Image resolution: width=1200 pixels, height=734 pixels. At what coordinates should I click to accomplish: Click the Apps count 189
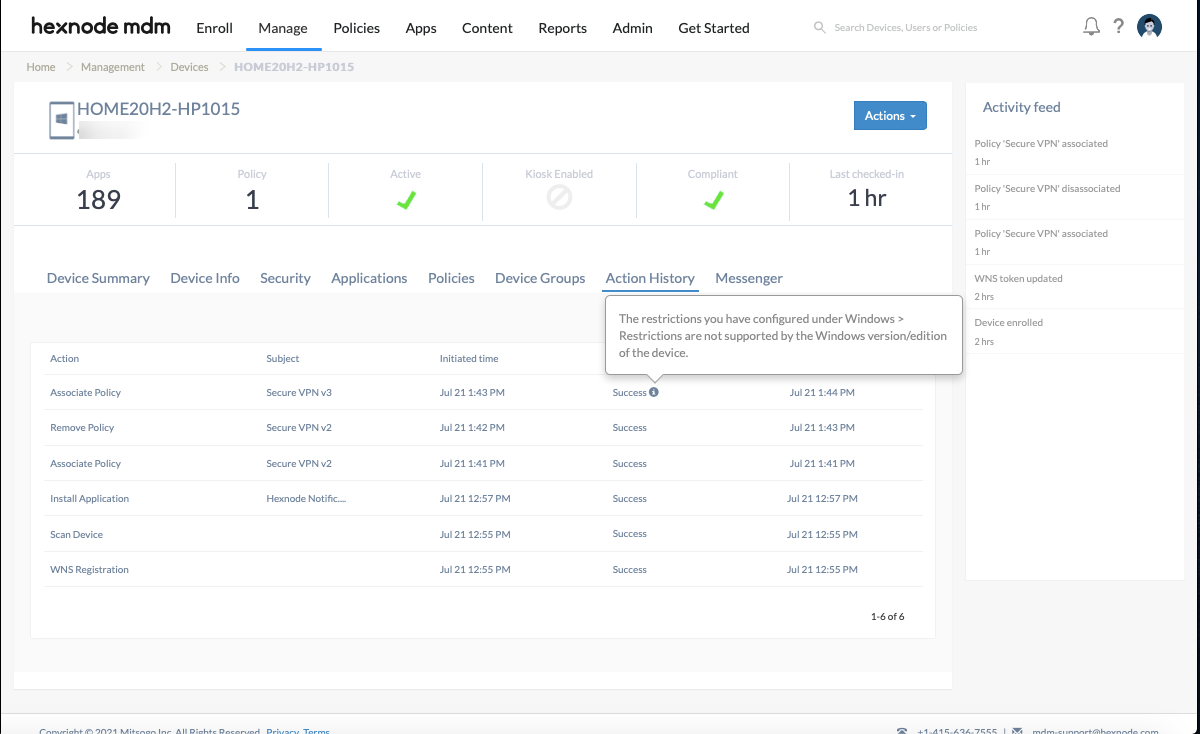[98, 200]
